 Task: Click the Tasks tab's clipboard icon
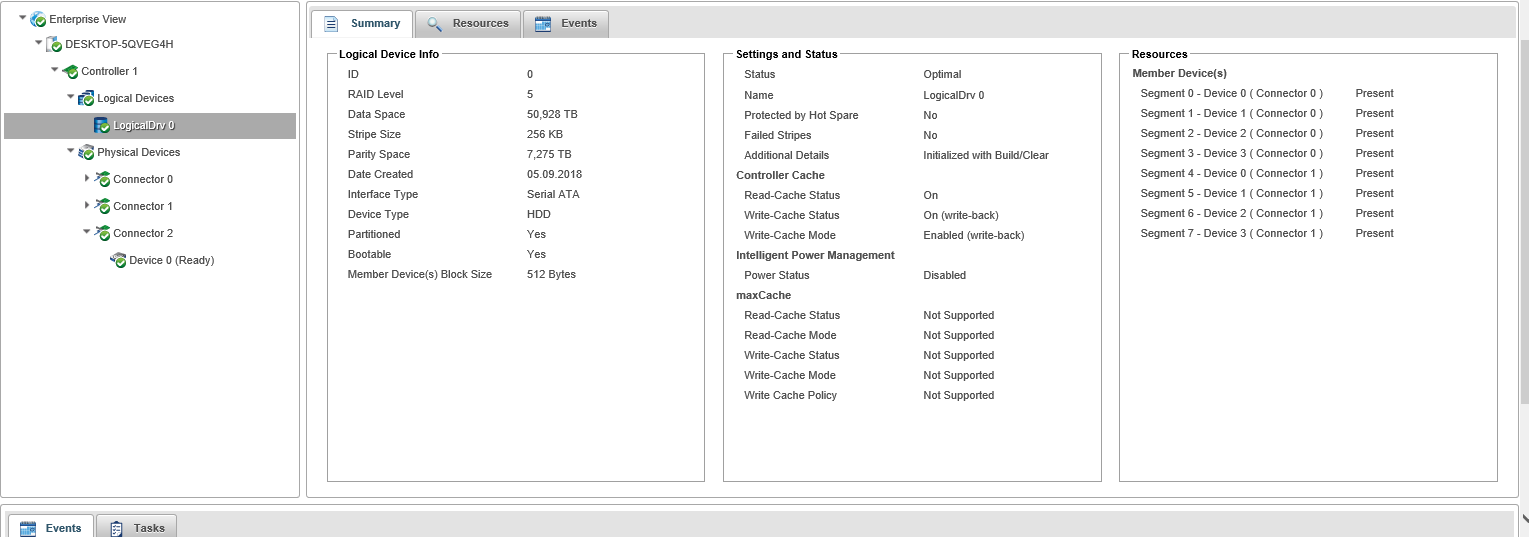click(x=117, y=528)
